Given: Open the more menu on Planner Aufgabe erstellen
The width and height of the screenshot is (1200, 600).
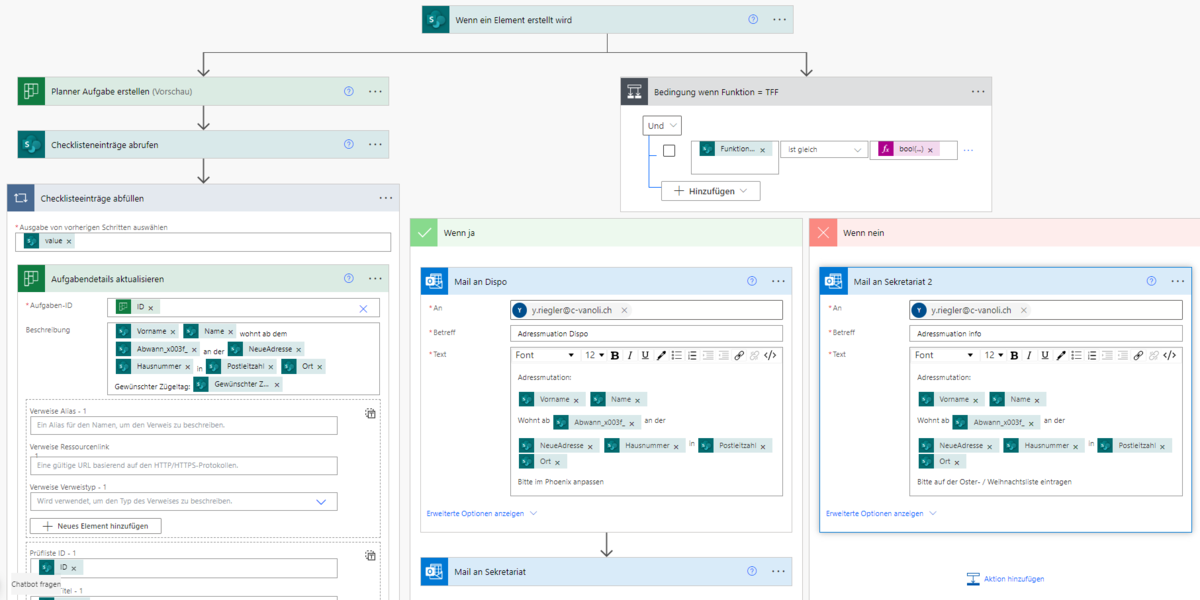Looking at the screenshot, I should tap(375, 91).
